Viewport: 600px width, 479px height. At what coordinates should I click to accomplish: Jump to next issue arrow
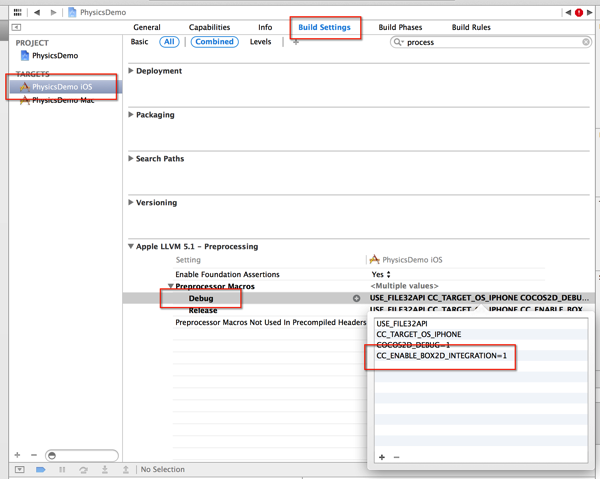(x=590, y=13)
